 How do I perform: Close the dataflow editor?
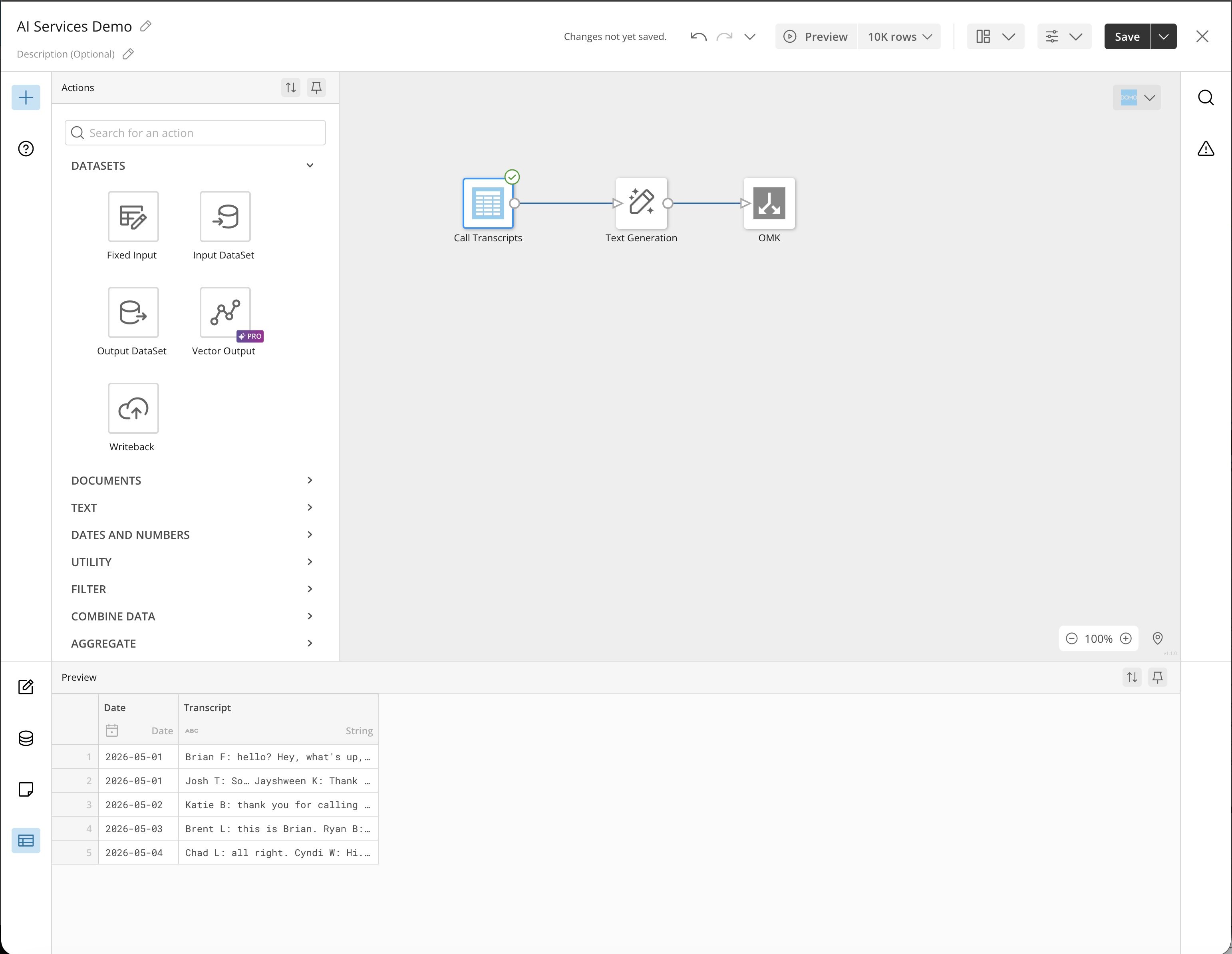point(1202,37)
